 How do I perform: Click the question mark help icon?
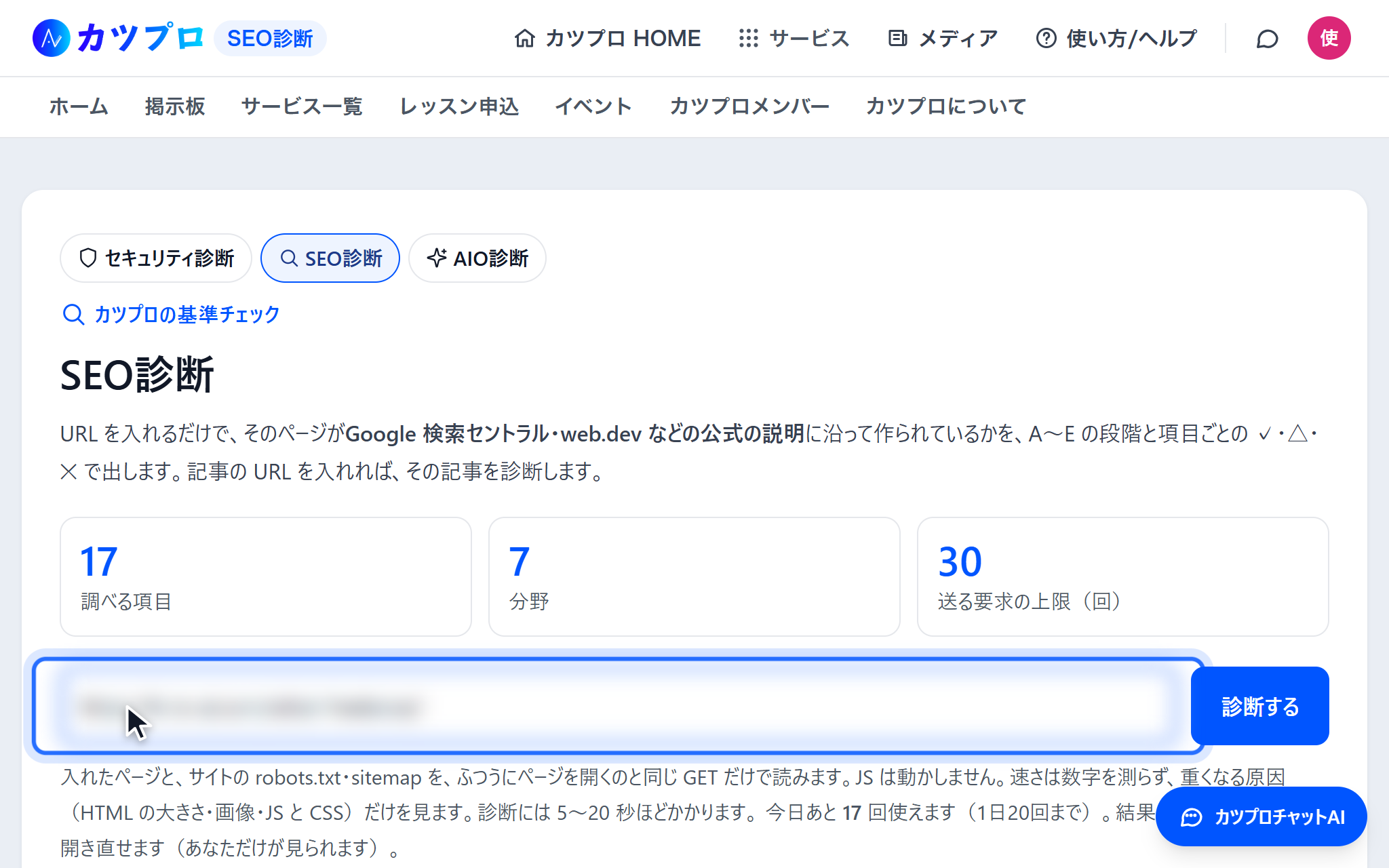1046,38
